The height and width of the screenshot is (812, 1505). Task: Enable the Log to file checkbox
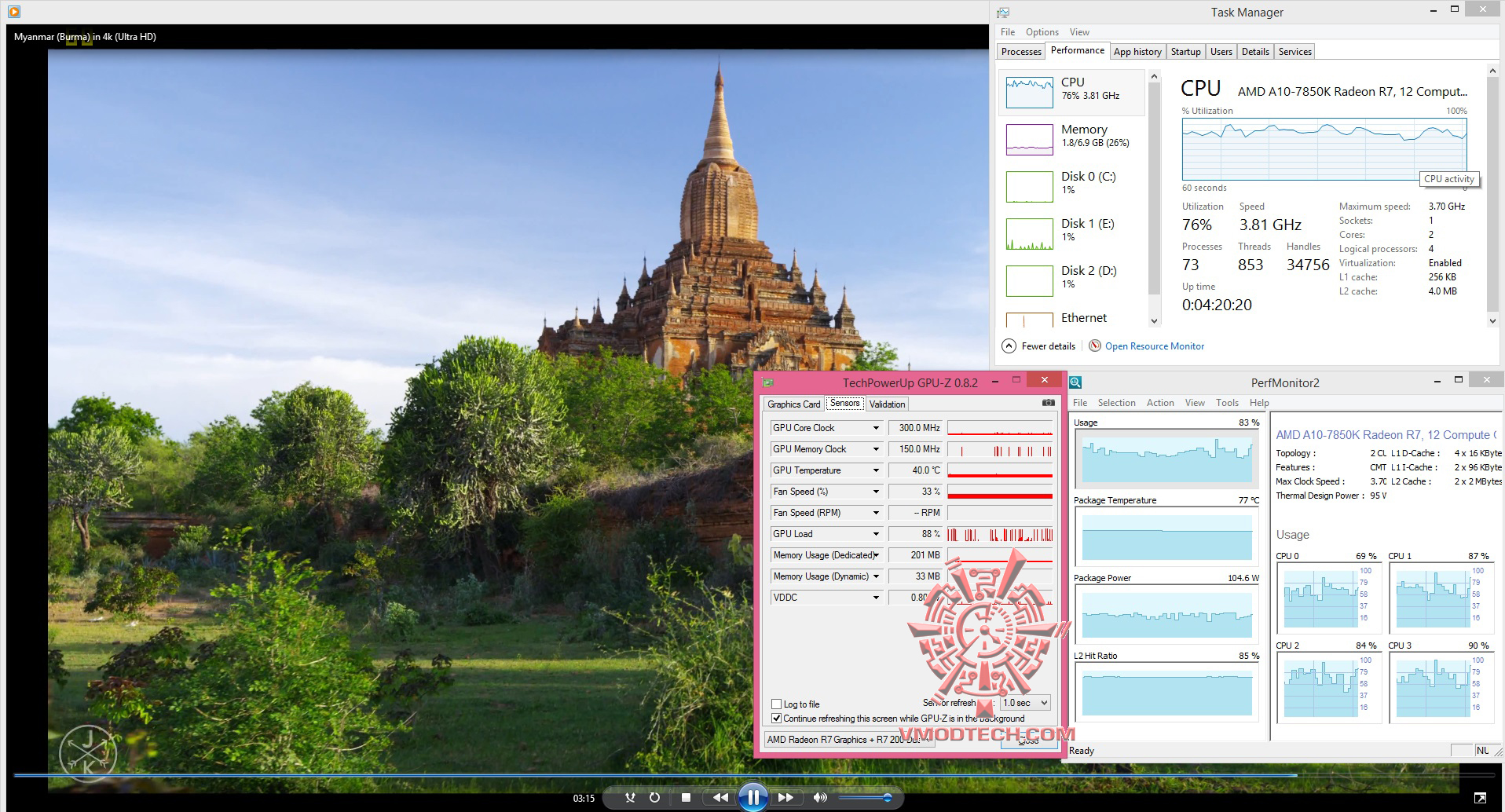776,704
